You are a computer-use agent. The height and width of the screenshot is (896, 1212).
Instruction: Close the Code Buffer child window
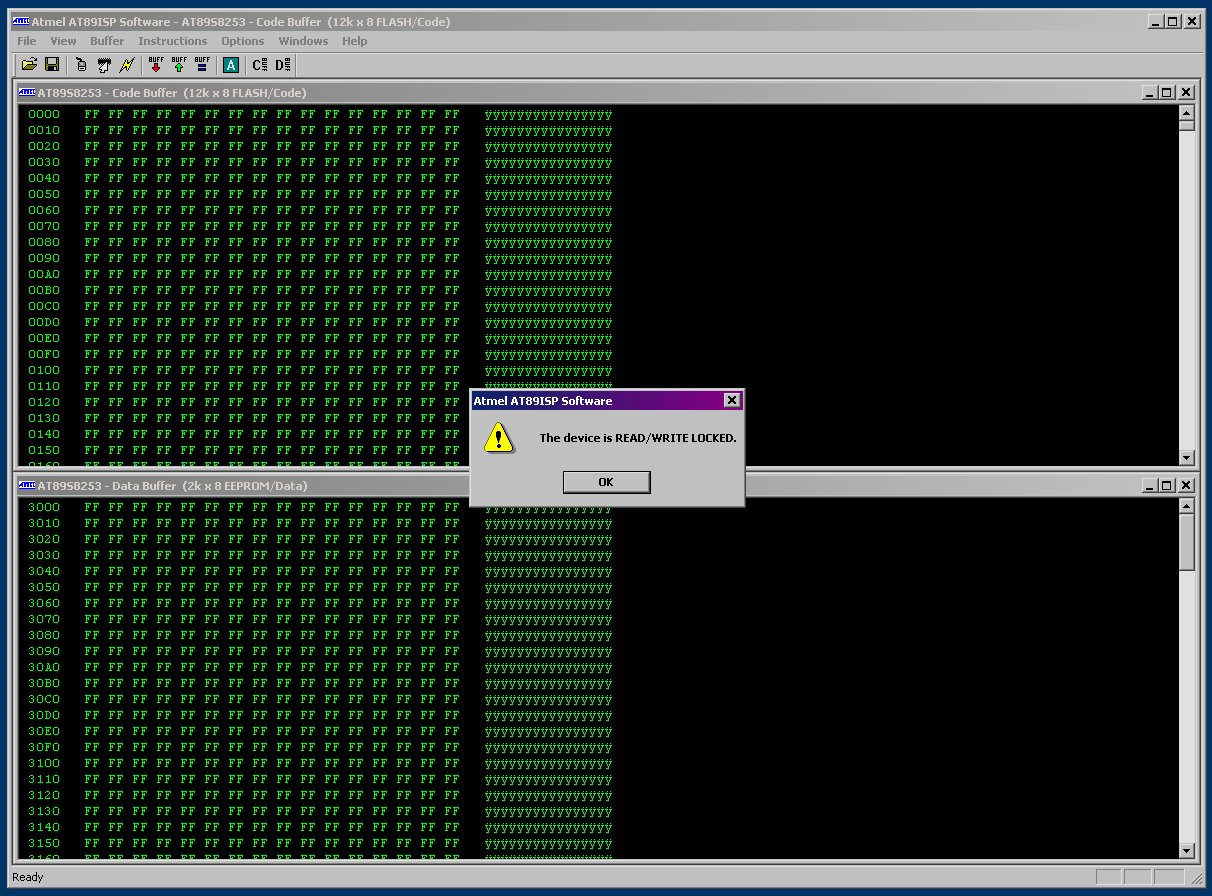coord(1186,92)
